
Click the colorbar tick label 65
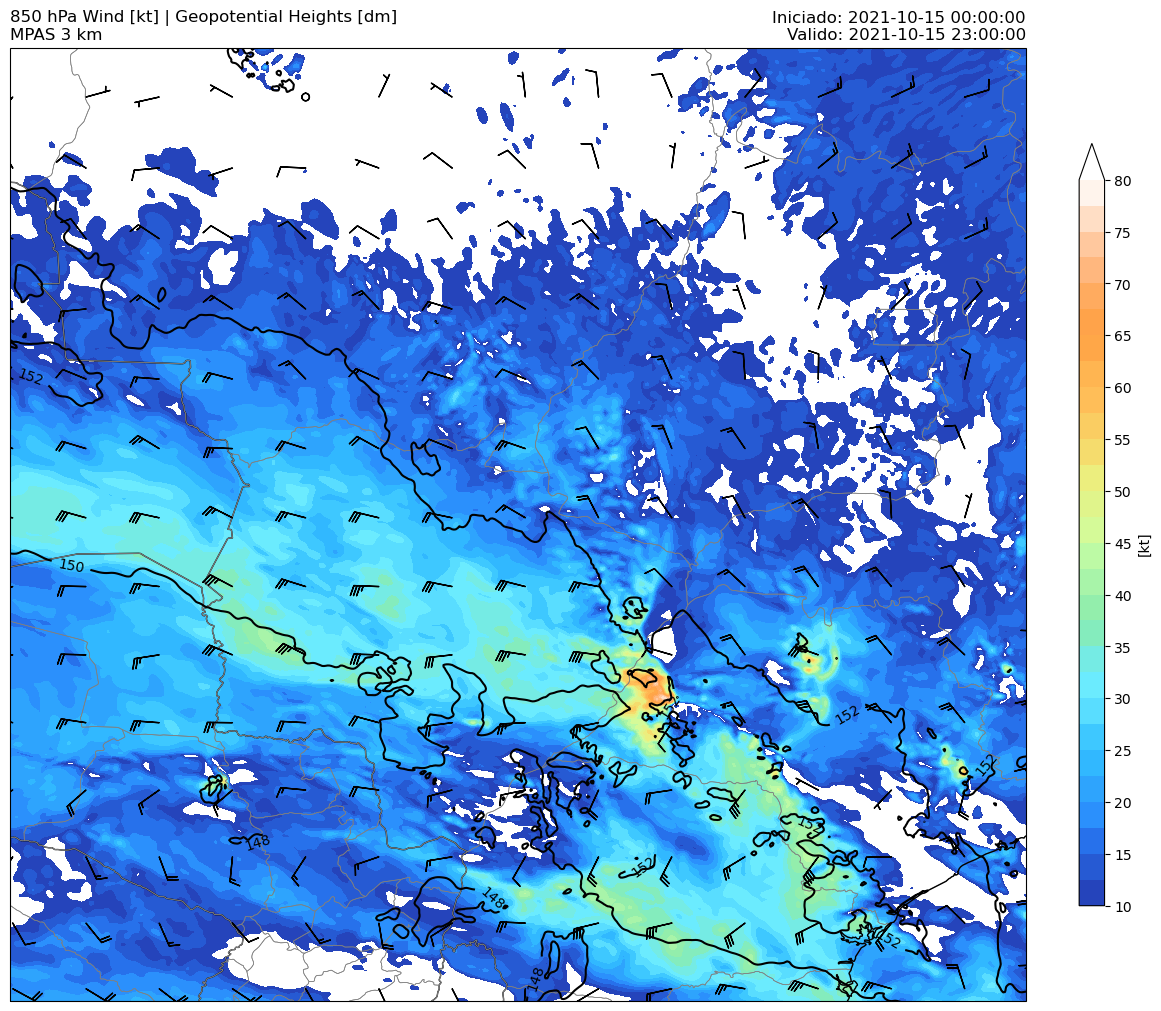click(x=1122, y=336)
